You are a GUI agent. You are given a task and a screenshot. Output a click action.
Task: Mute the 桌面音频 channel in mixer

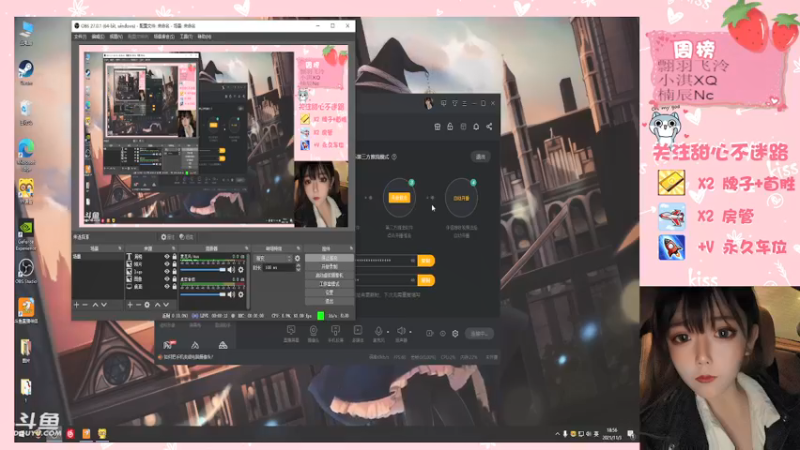point(231,294)
